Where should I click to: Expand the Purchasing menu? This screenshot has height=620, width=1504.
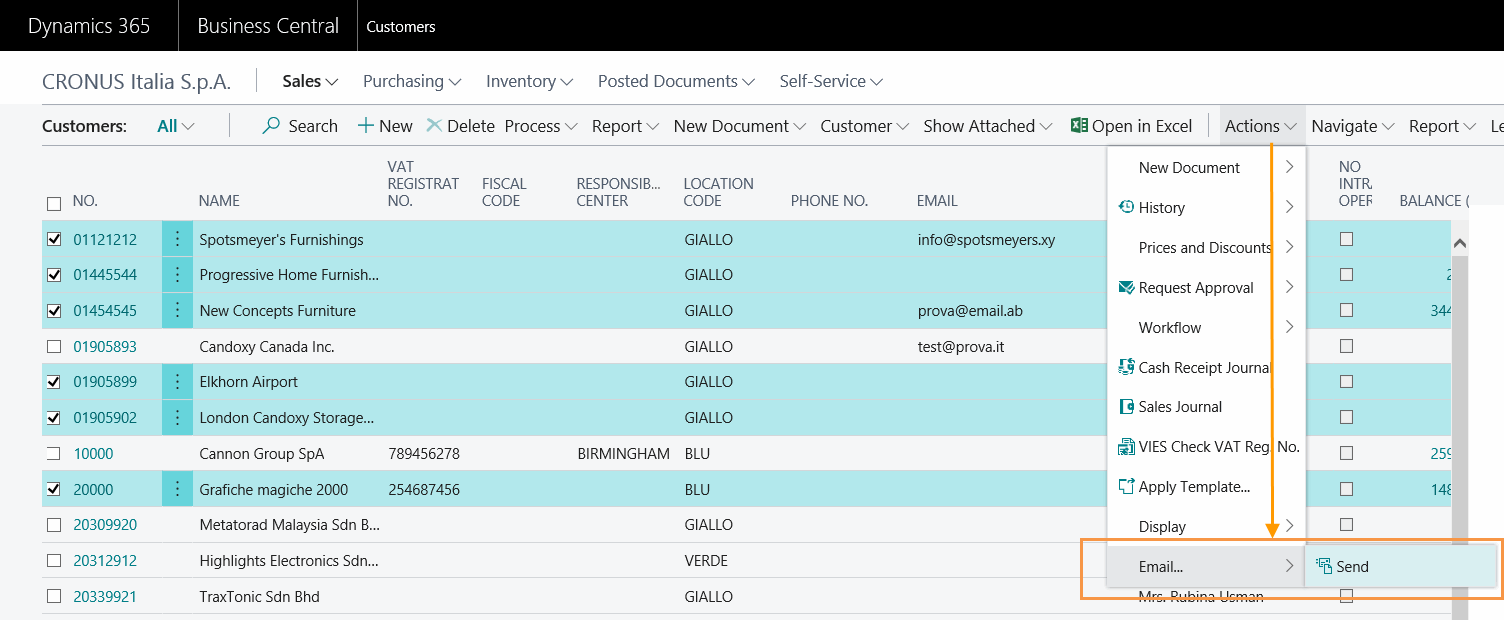coord(412,81)
